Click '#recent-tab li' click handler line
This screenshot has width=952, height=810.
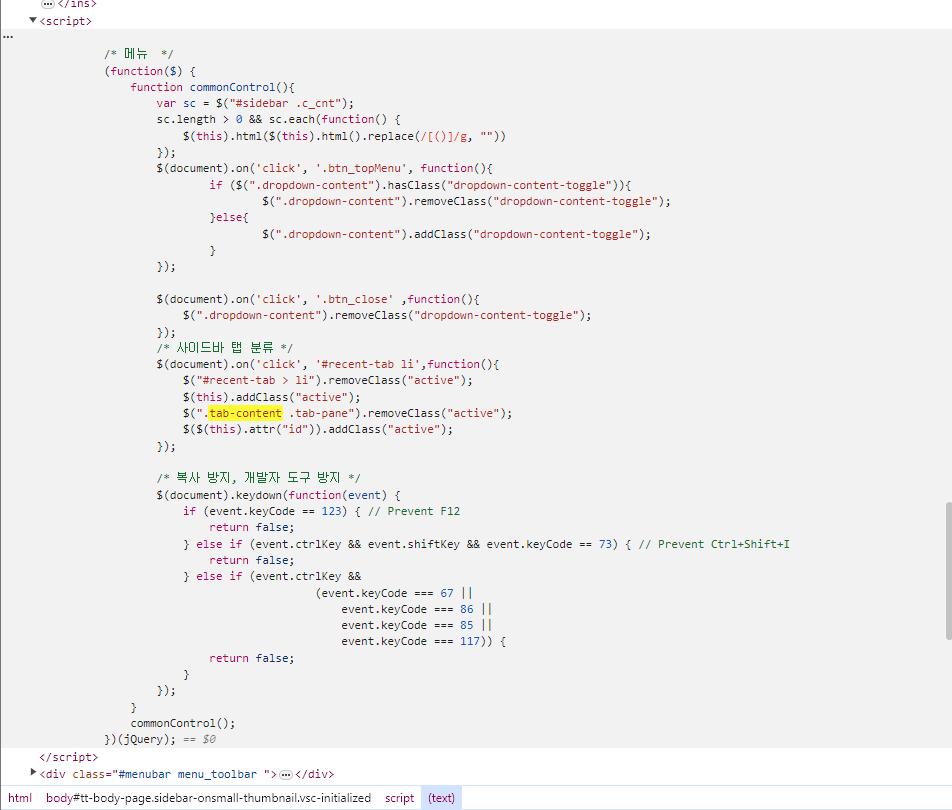click(328, 364)
